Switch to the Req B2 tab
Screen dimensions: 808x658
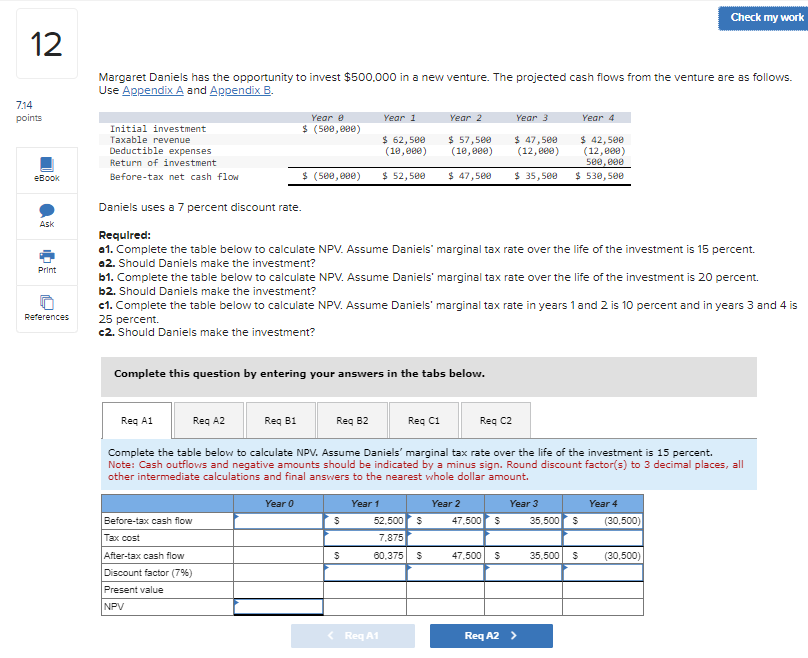352,420
